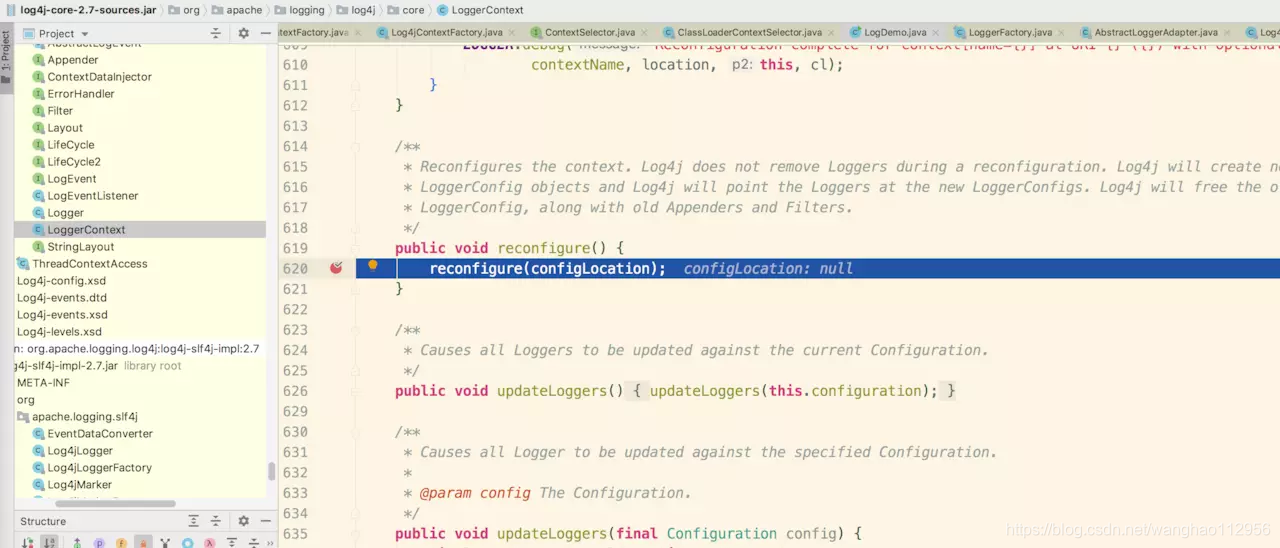Click the interface icon beside ErrorHandler
This screenshot has height=548, width=1280.
[38, 94]
